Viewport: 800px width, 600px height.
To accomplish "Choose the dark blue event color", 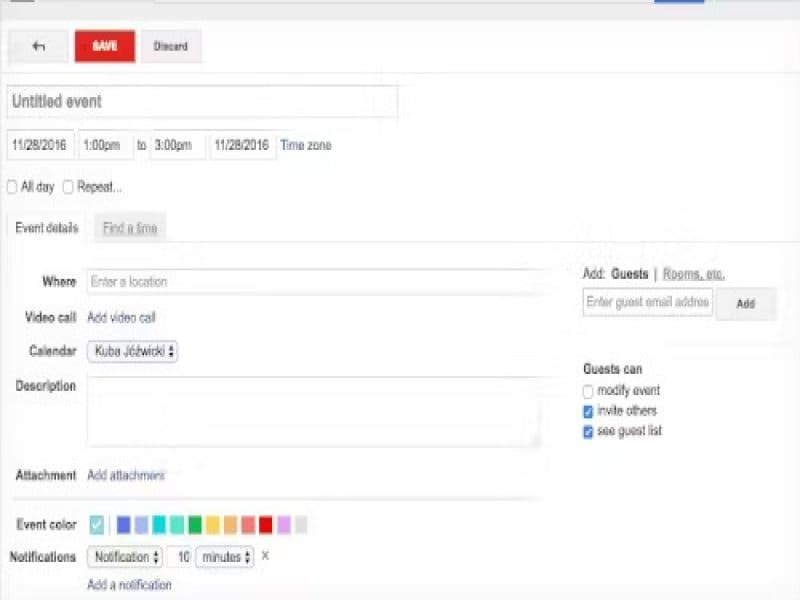I will point(123,524).
